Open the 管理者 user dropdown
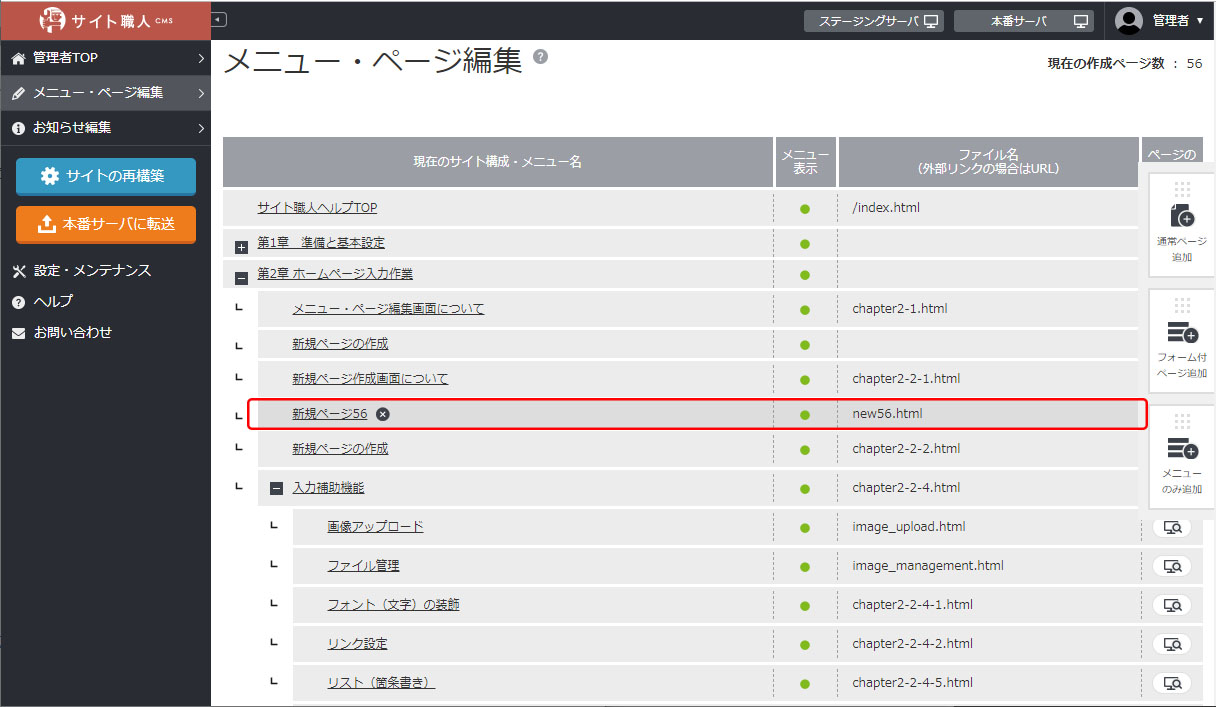The height and width of the screenshot is (707, 1216). tap(1160, 20)
